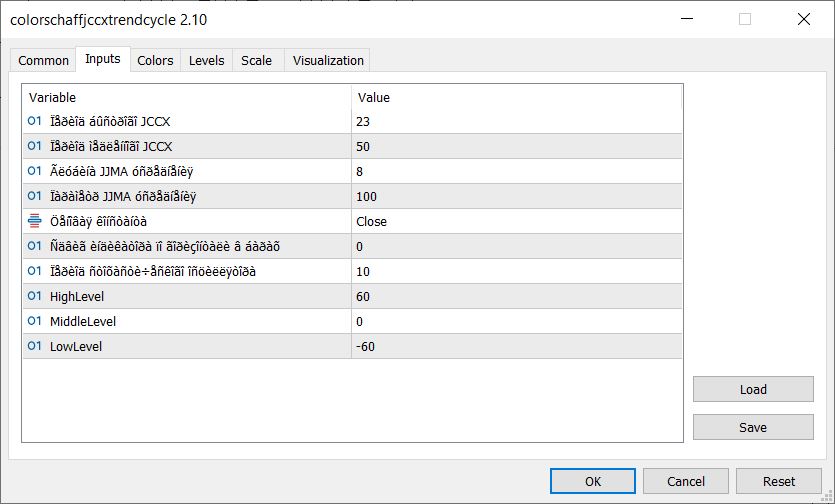835x504 pixels.
Task: Load input settings with Load button
Action: (753, 389)
